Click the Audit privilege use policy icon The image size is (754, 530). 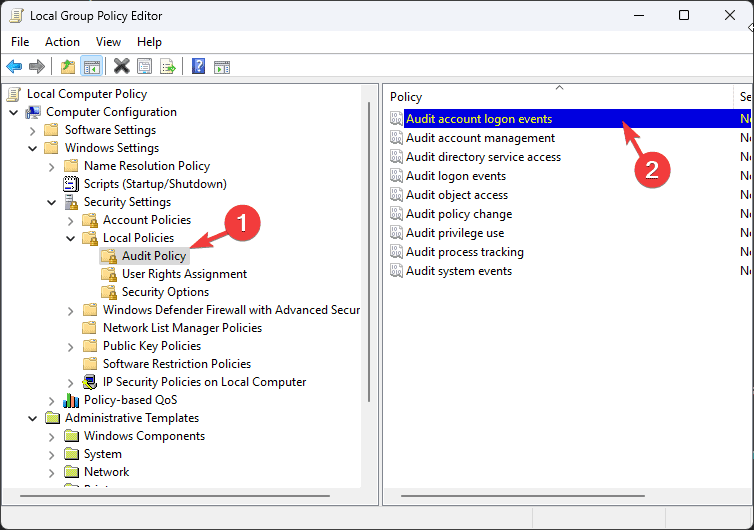pyautogui.click(x=396, y=233)
